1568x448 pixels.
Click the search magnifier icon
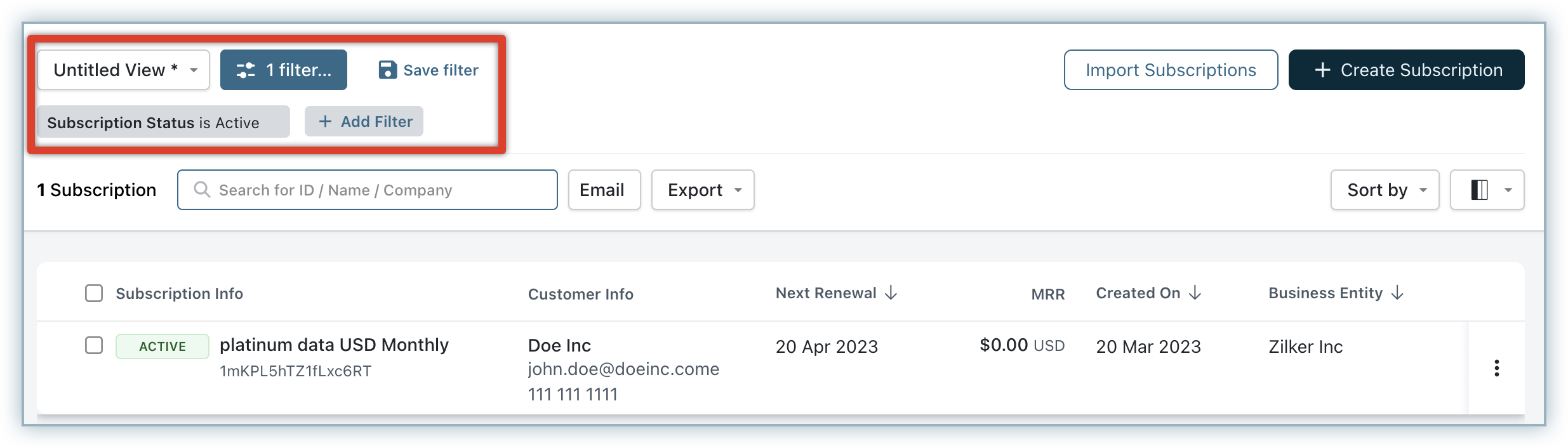[202, 190]
